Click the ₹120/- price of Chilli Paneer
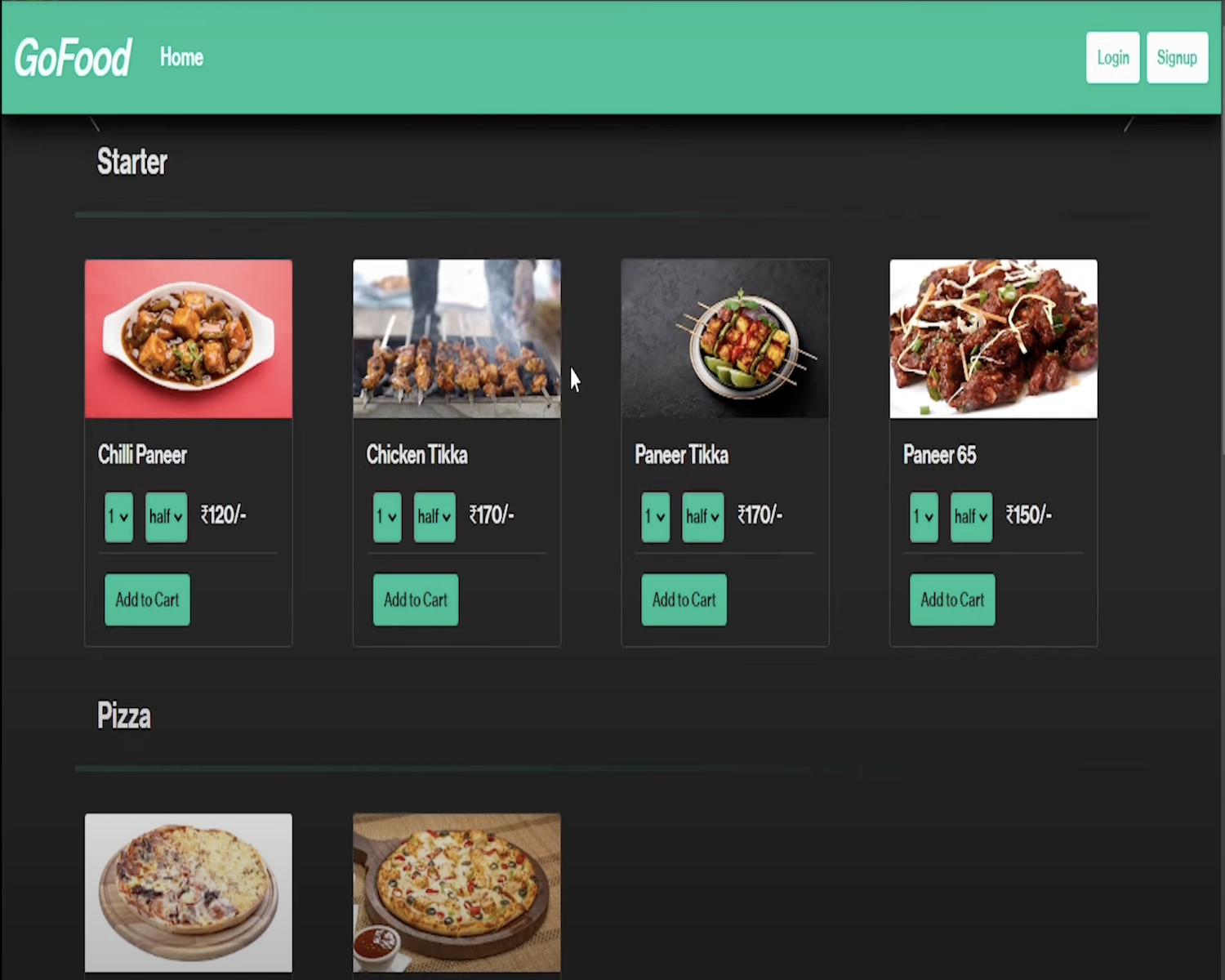This screenshot has height=980, width=1225. tap(223, 515)
